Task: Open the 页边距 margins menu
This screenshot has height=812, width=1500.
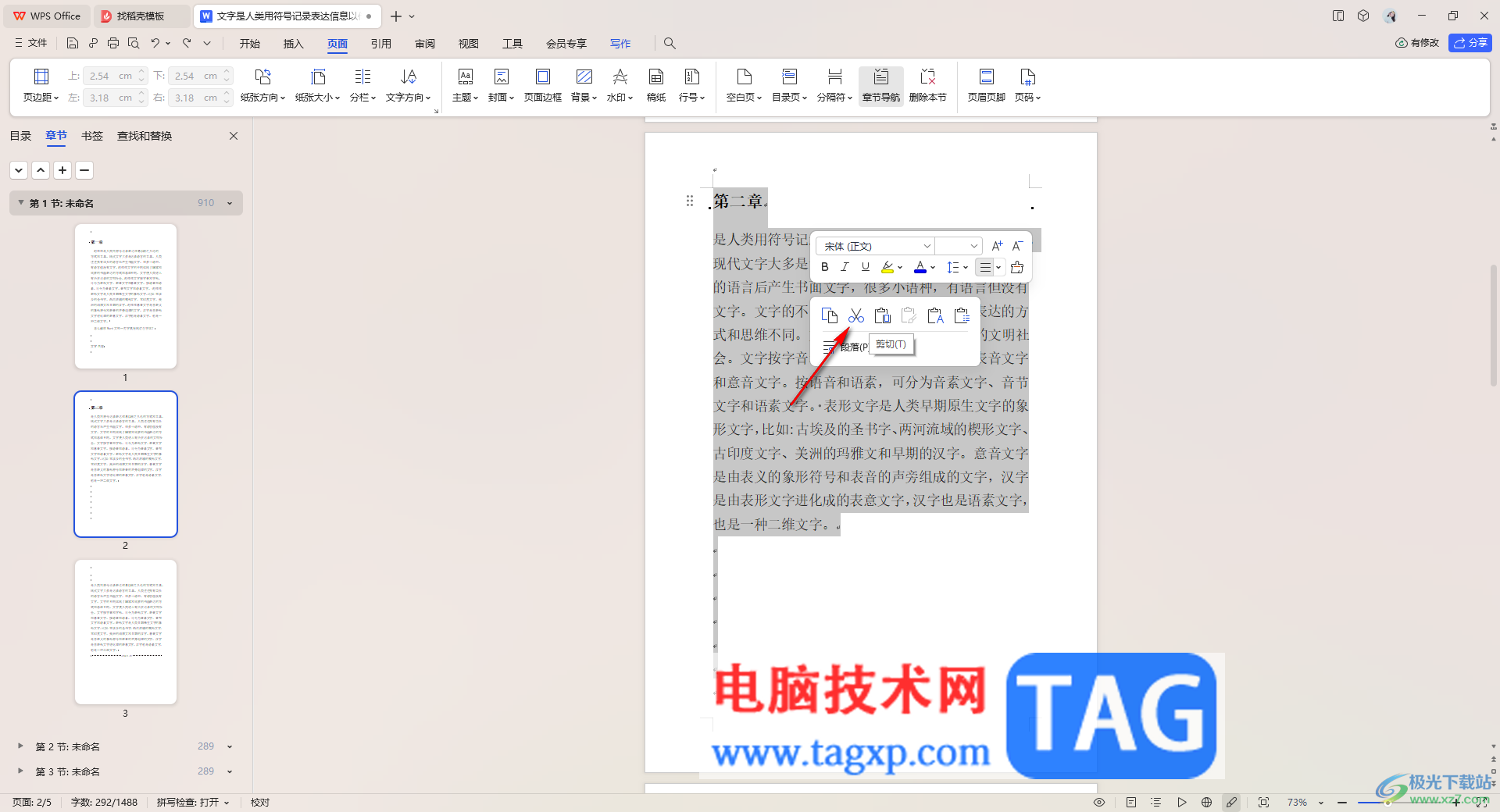Action: pos(41,85)
